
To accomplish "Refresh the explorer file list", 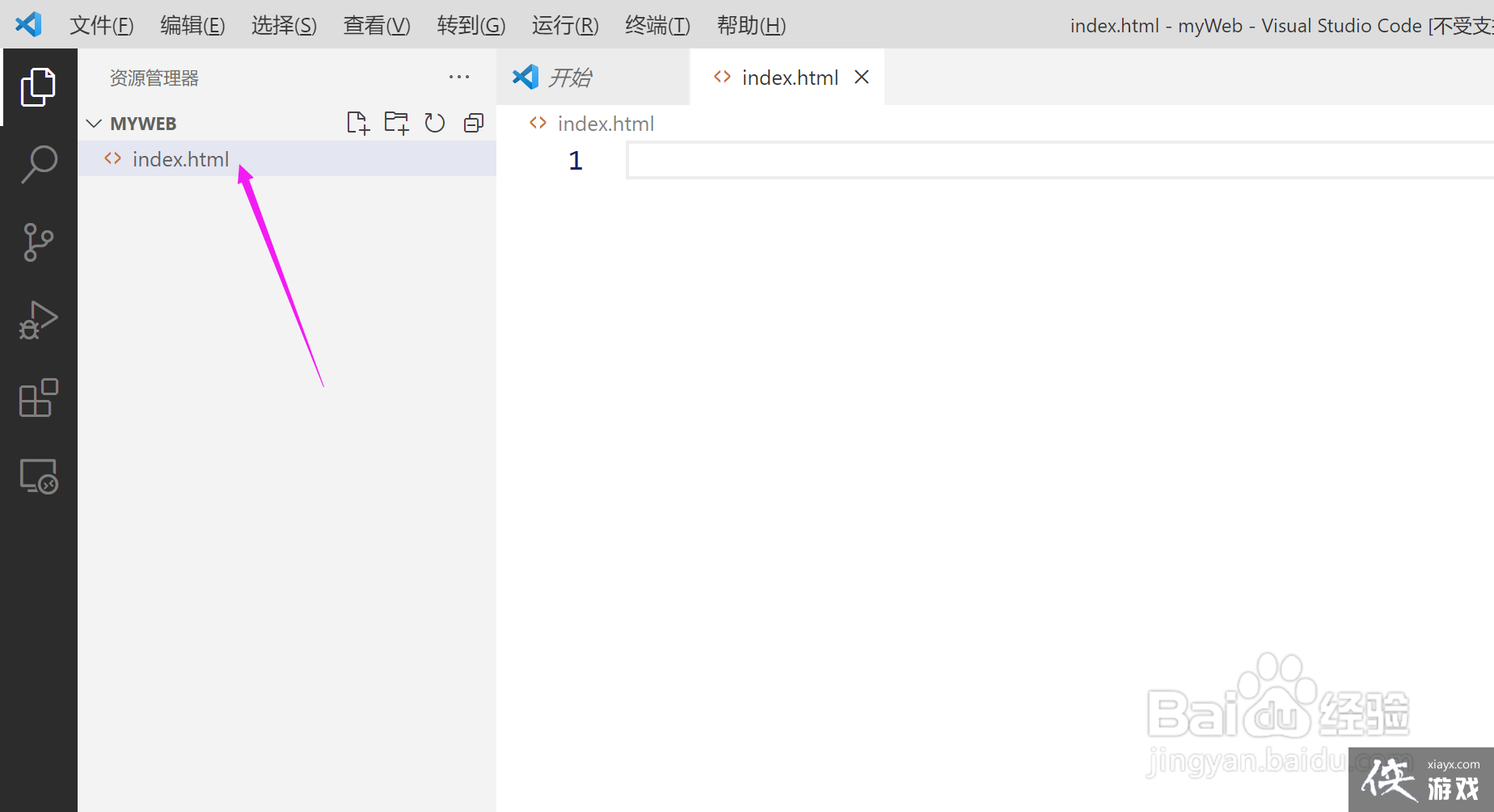I will (x=435, y=123).
